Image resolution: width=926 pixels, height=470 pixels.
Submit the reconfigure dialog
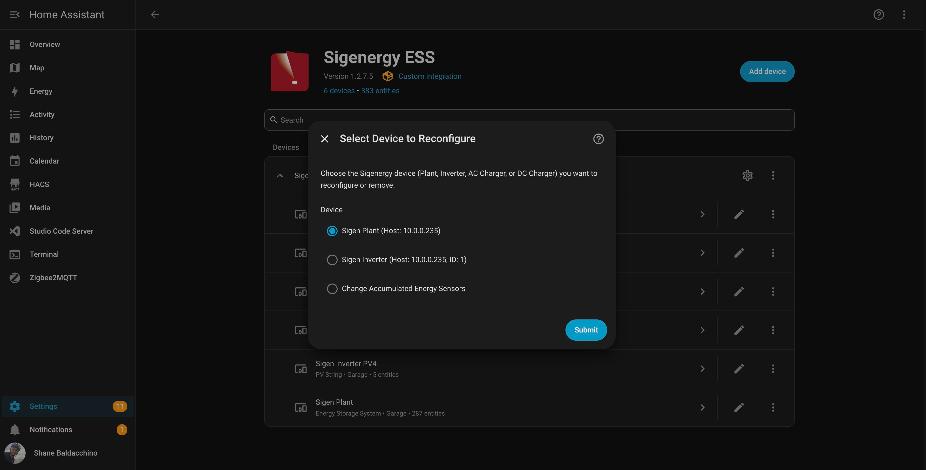[x=586, y=330]
